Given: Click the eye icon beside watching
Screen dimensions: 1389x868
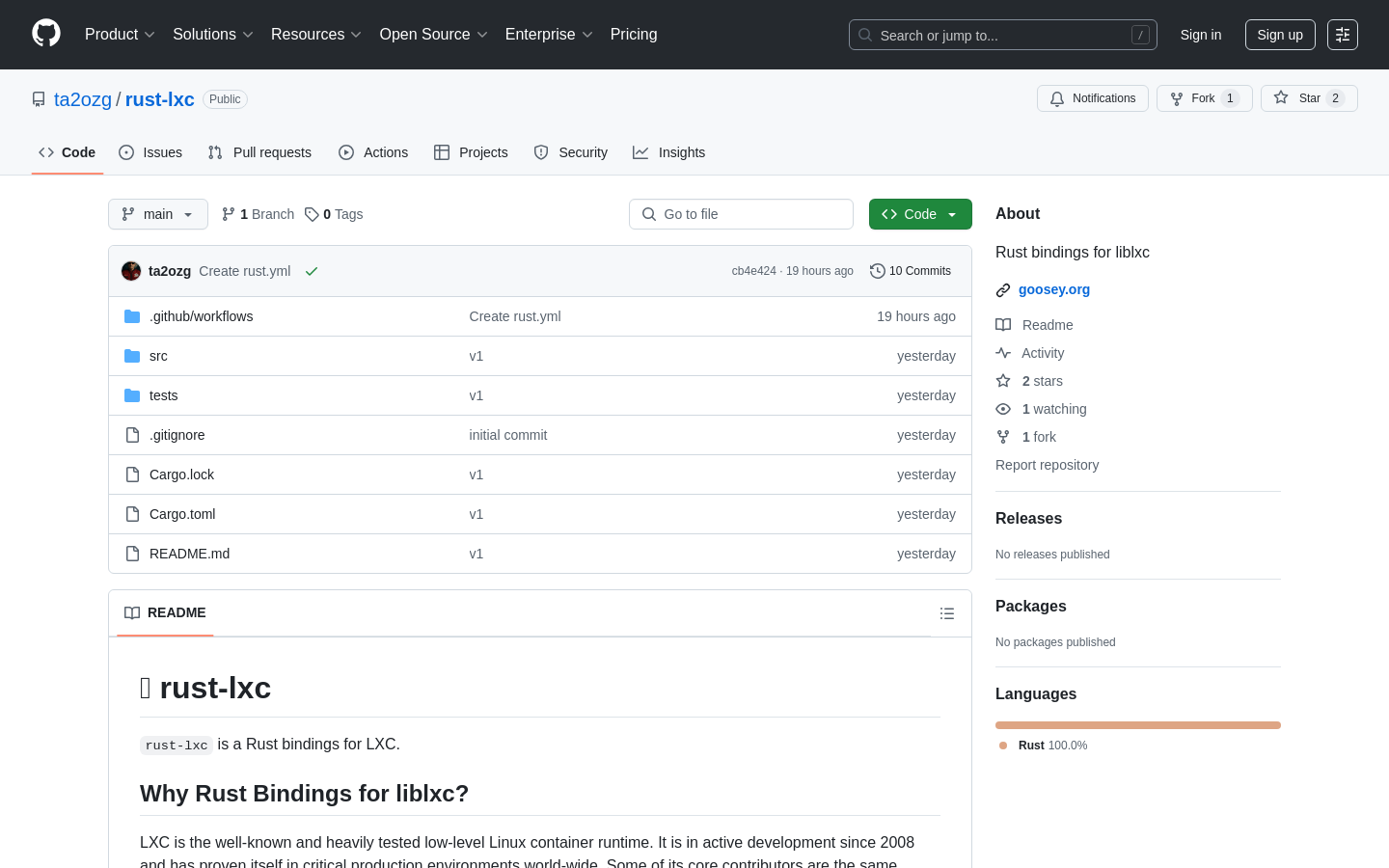Looking at the screenshot, I should (1003, 409).
